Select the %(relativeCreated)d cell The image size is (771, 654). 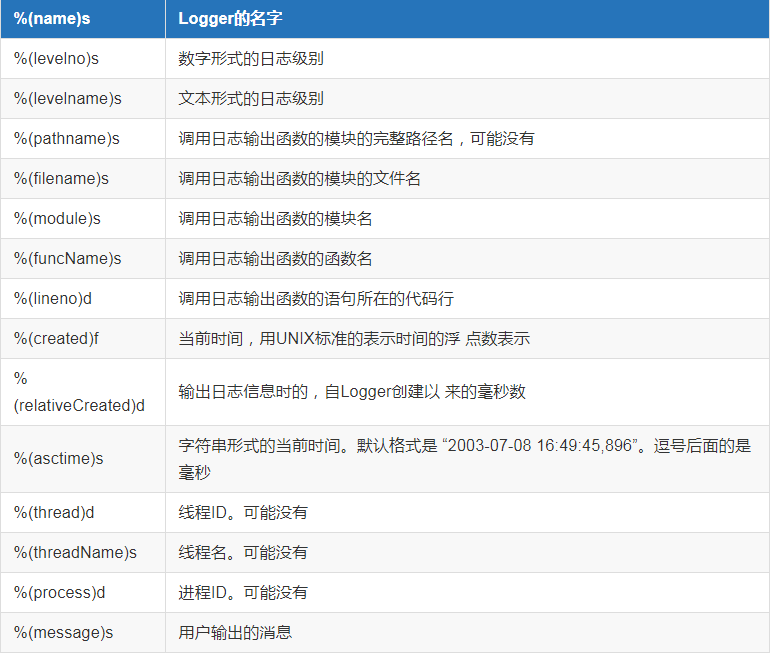click(83, 392)
